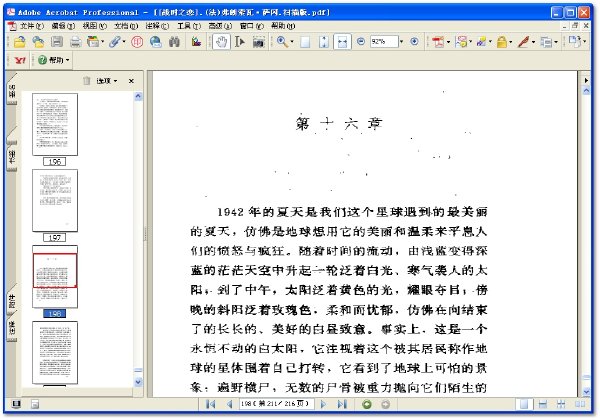Click the Create PDF toolbar icon
The image size is (600, 420).
[x=438, y=42]
